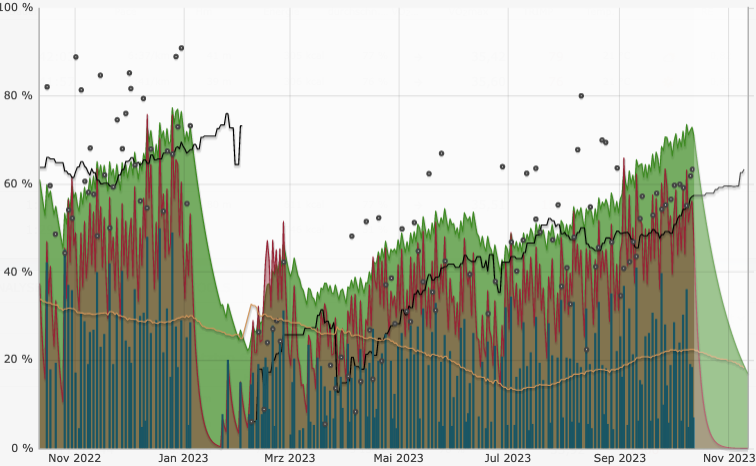
Task: Click the orange line's peak before Mrz 2023
Action: 253,305
